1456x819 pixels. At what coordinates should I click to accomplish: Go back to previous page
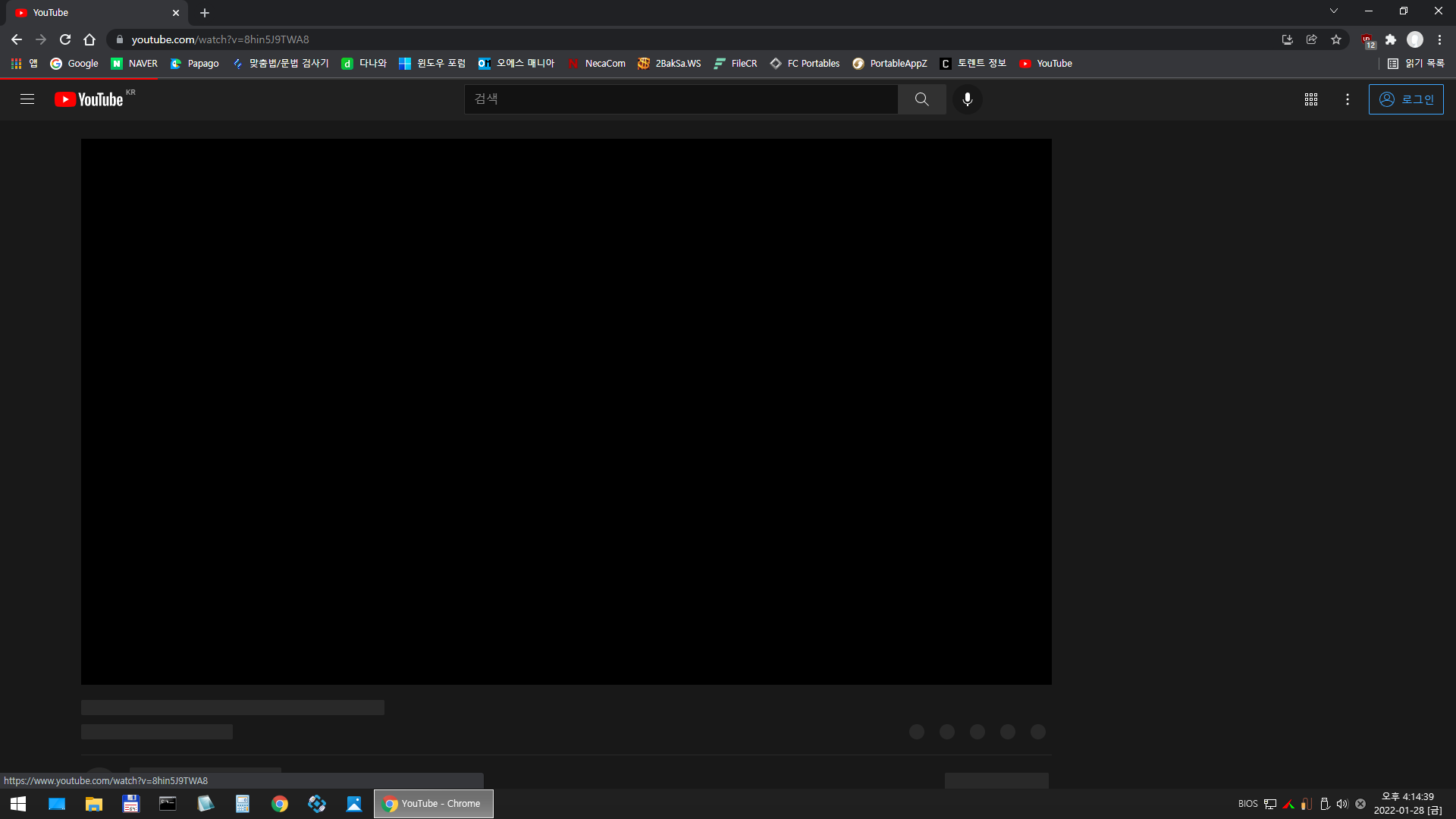[x=17, y=39]
